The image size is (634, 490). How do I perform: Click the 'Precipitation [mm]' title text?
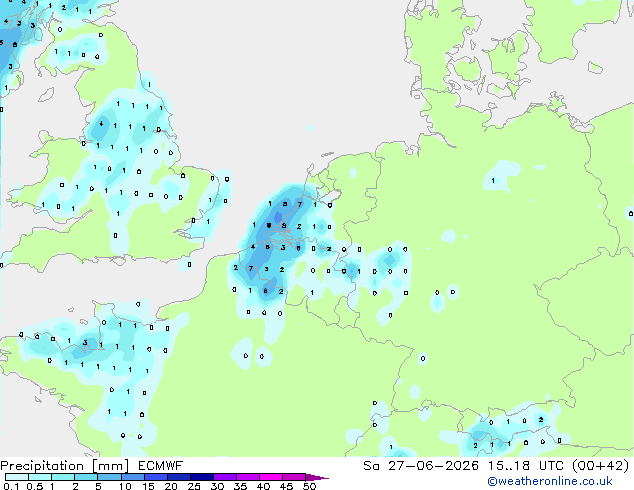pyautogui.click(x=64, y=466)
